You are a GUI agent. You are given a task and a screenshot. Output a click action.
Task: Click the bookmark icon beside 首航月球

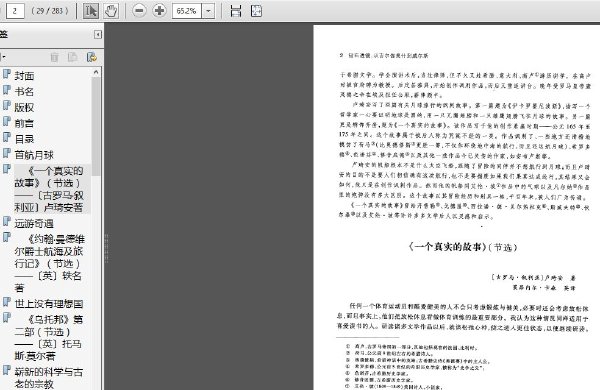click(7, 153)
